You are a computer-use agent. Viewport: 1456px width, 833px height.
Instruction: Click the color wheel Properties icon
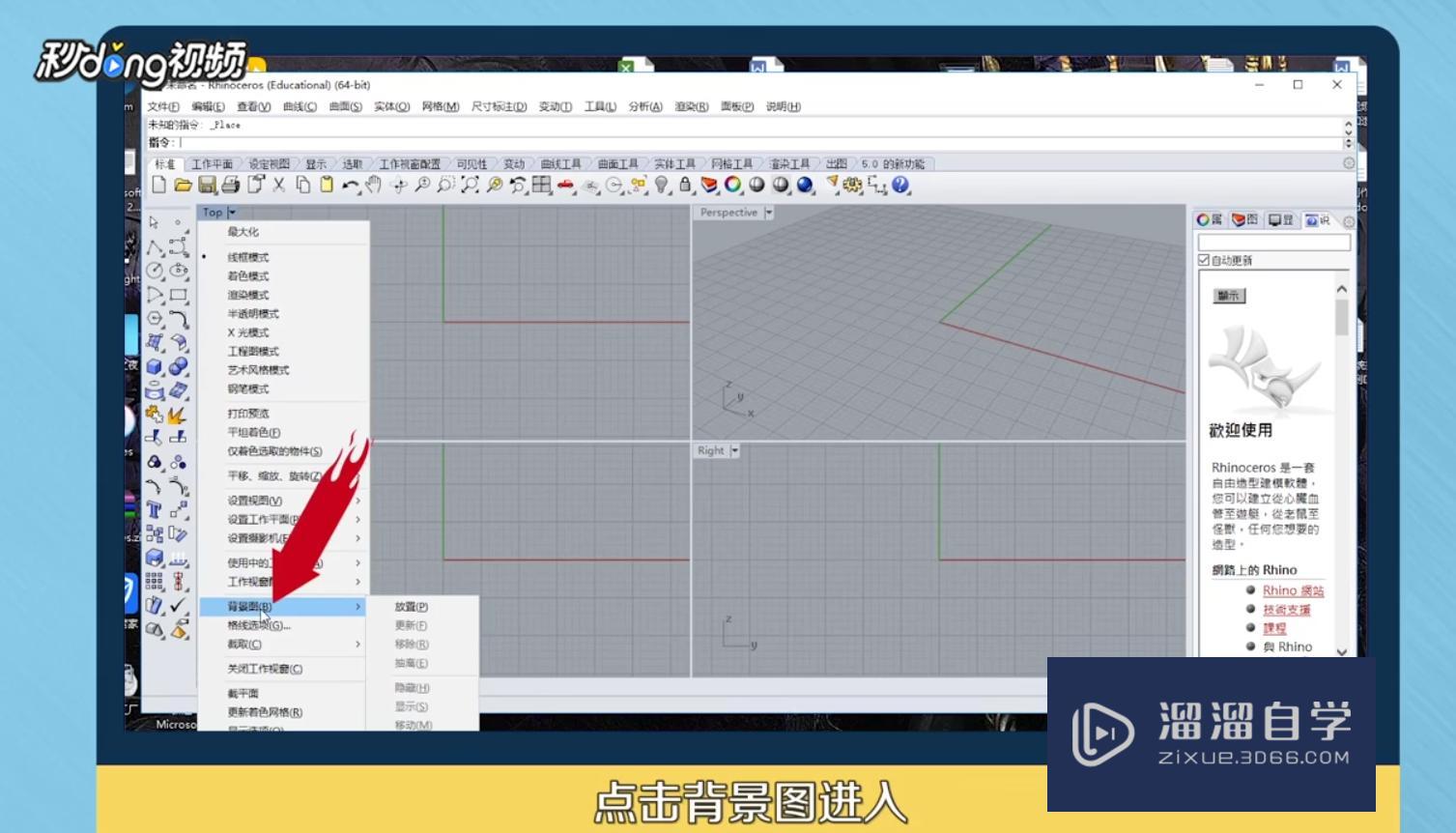[733, 185]
